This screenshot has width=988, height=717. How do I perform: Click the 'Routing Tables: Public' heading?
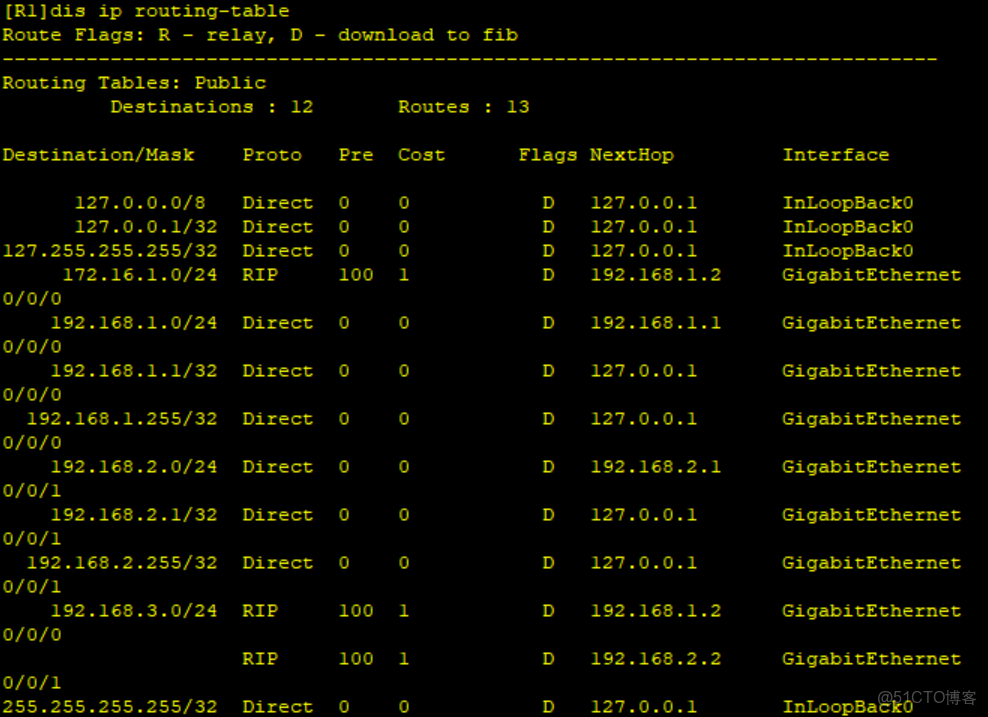click(x=134, y=83)
